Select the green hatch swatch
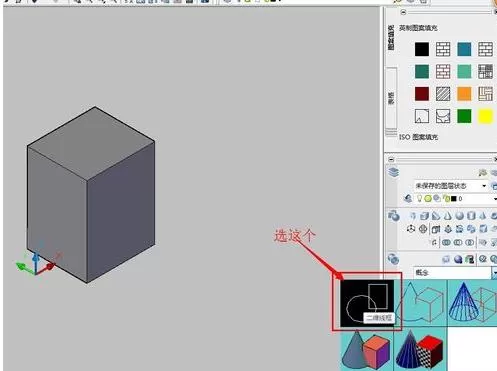Image resolution: width=497 pixels, height=371 pixels. coord(464,116)
